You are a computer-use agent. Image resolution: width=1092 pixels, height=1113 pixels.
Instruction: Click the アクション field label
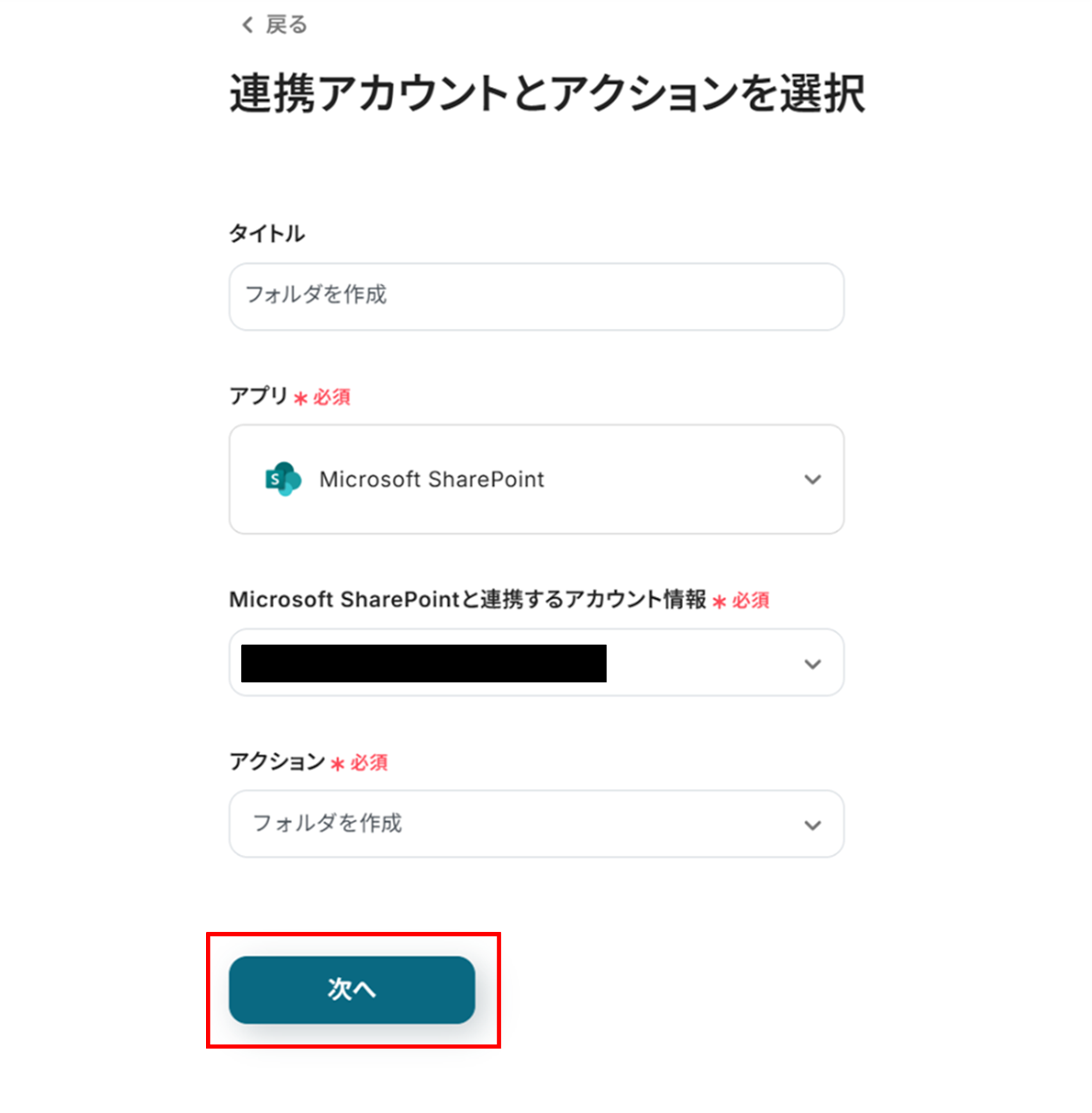277,762
